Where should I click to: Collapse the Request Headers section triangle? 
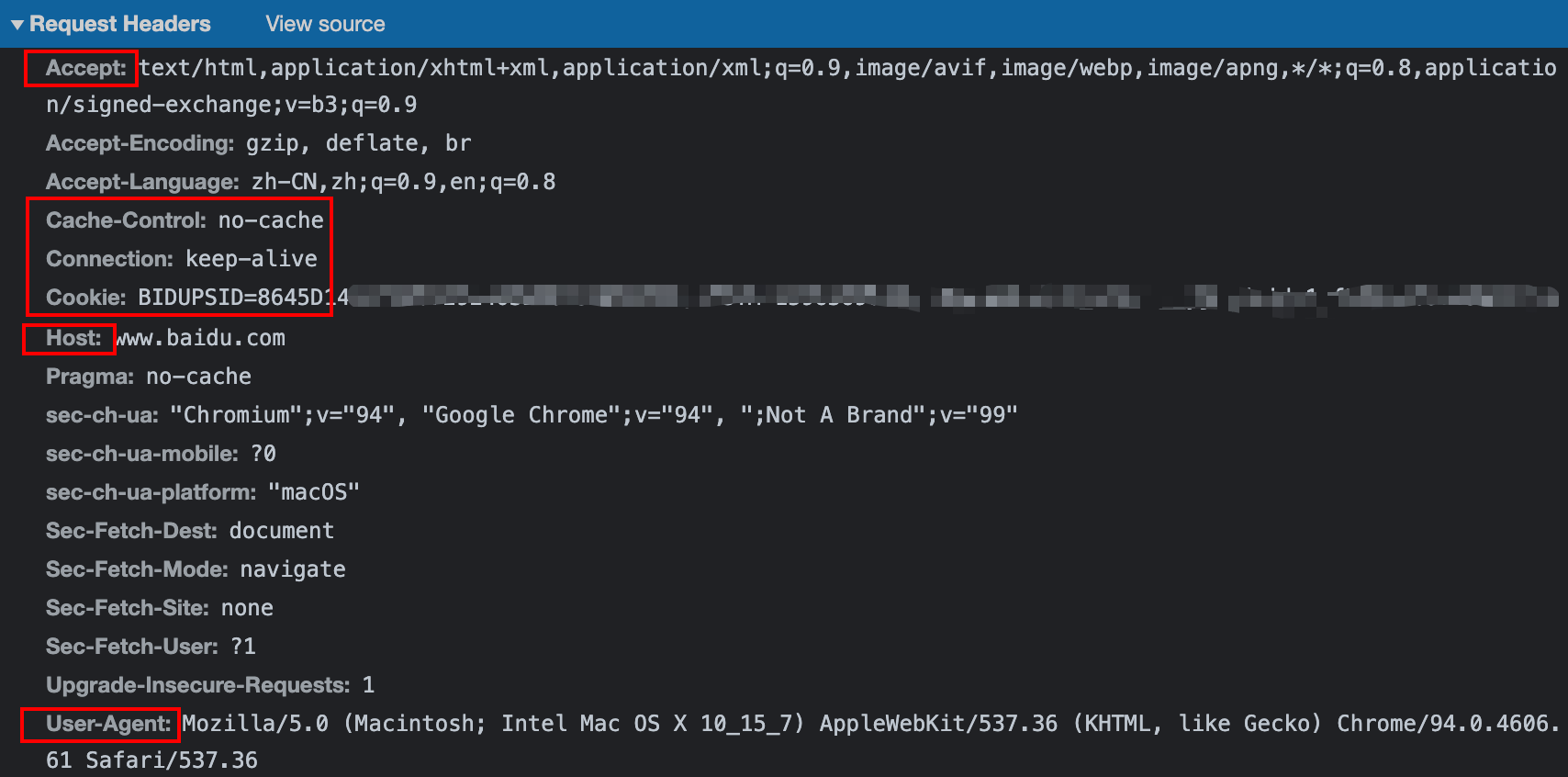17,25
